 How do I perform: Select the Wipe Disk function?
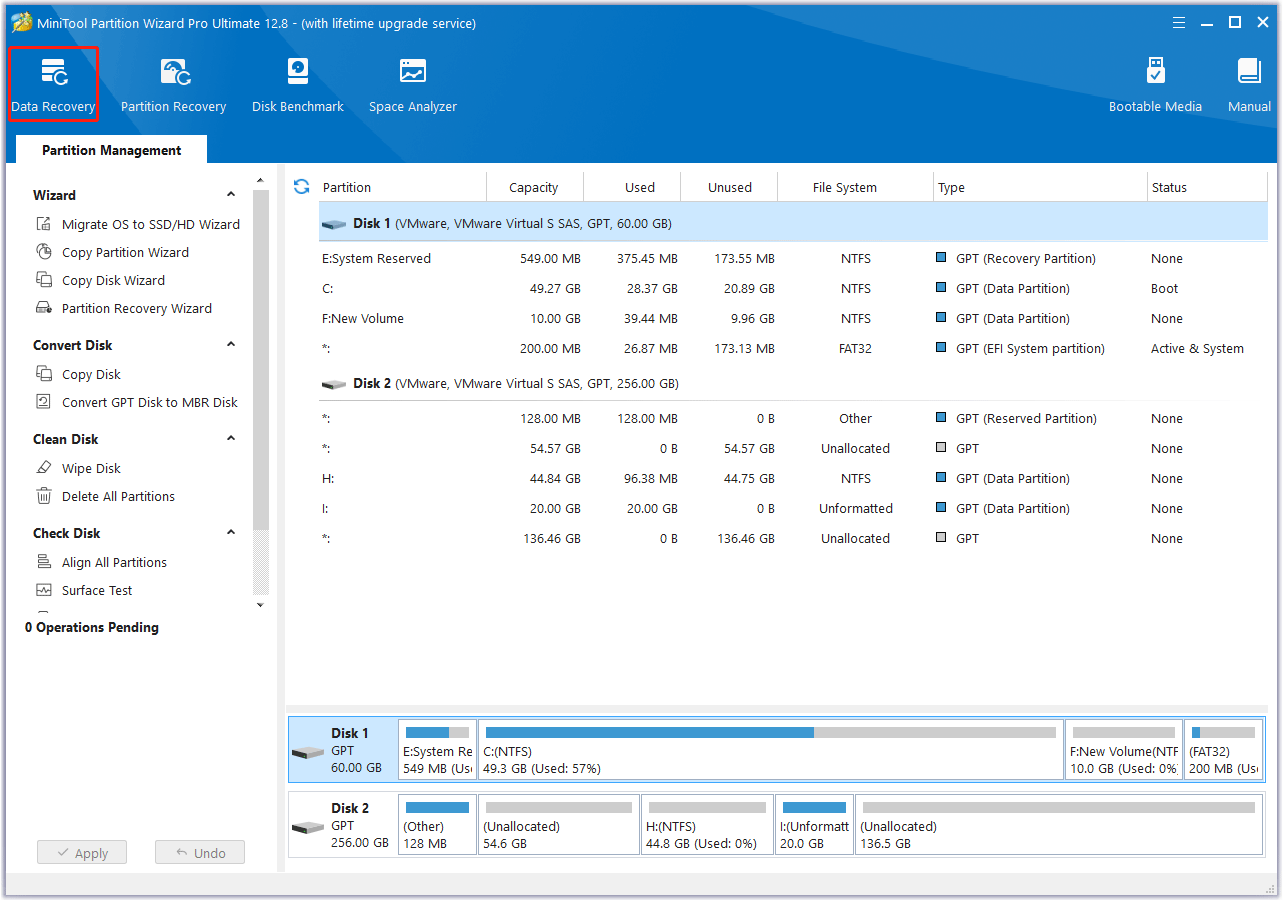click(87, 467)
